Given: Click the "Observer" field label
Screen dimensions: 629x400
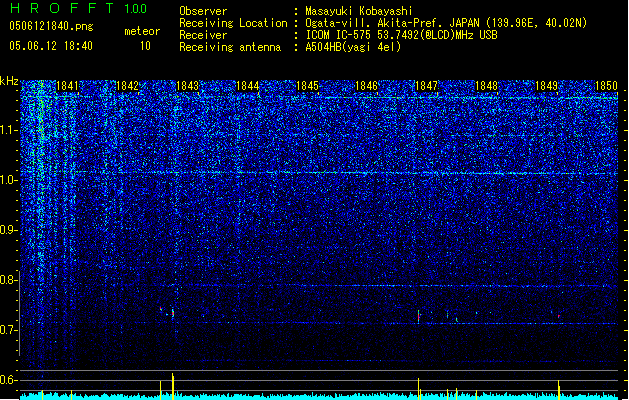Looking at the screenshot, I should pos(203,11).
